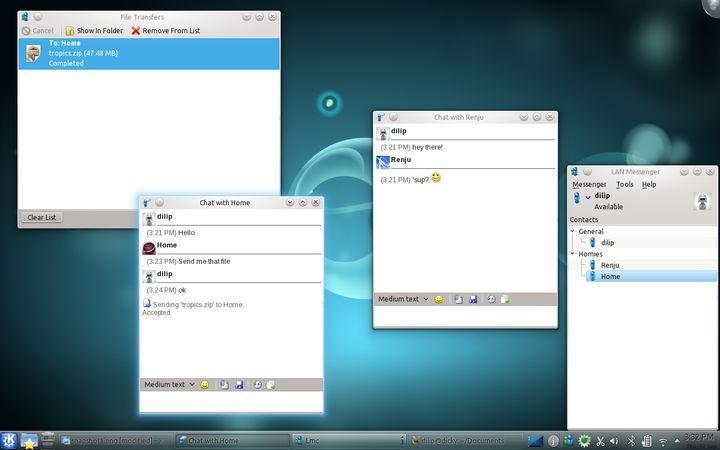This screenshot has height=450, width=720.
Task: Click the save icon in the Renju chat toolbar
Action: 473,299
